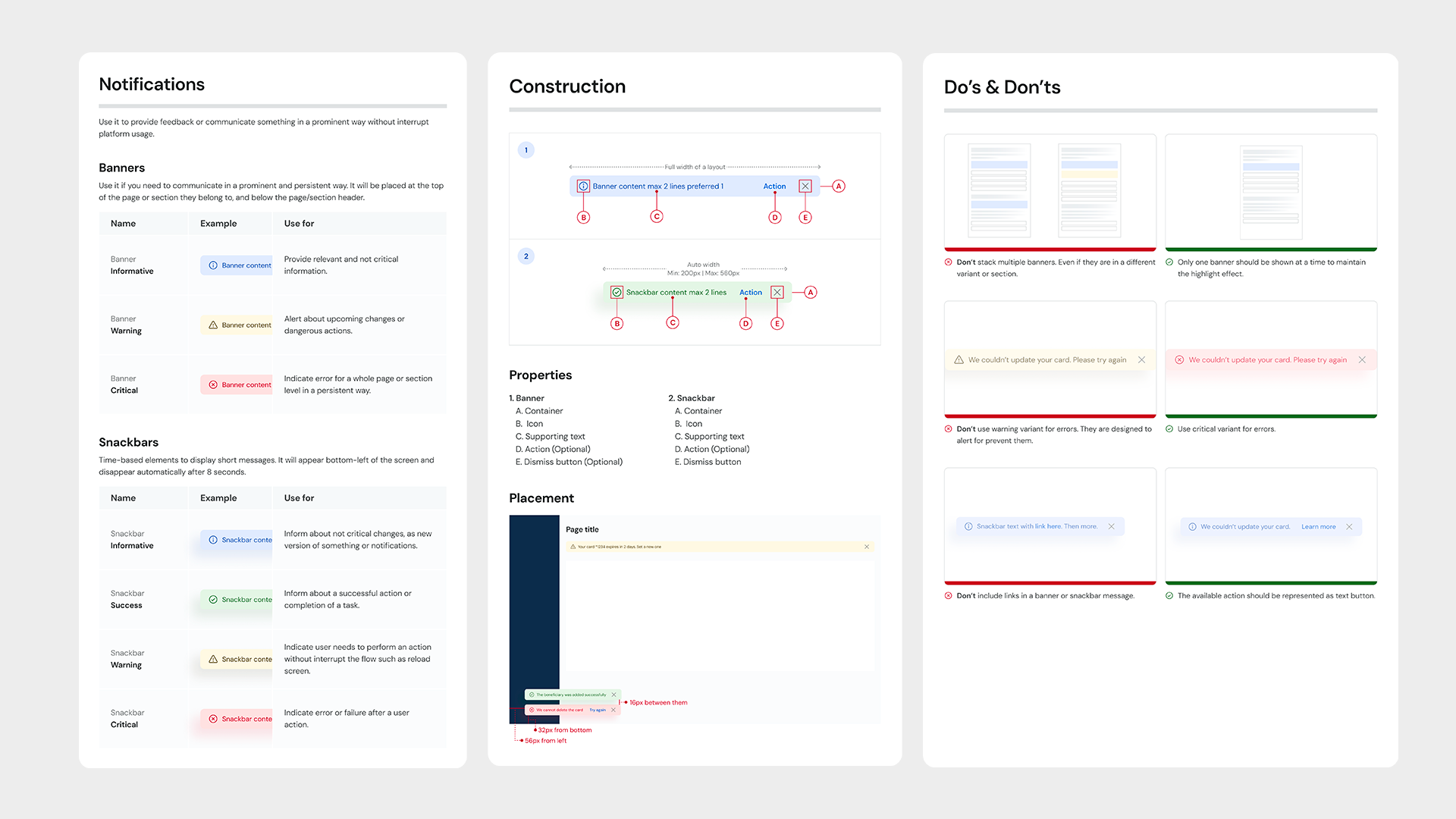Close the yellow card-expiry banner in Placement preview

pyautogui.click(x=867, y=547)
